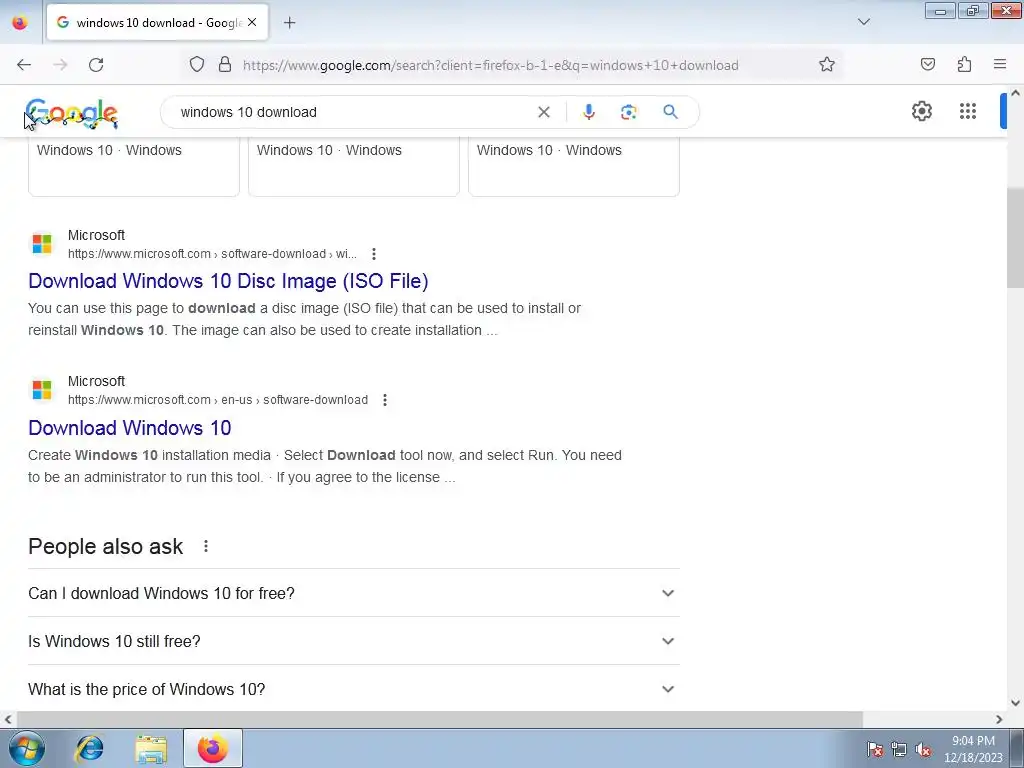This screenshot has height=768, width=1024.
Task: Click the muted volume tray icon
Action: (923, 749)
